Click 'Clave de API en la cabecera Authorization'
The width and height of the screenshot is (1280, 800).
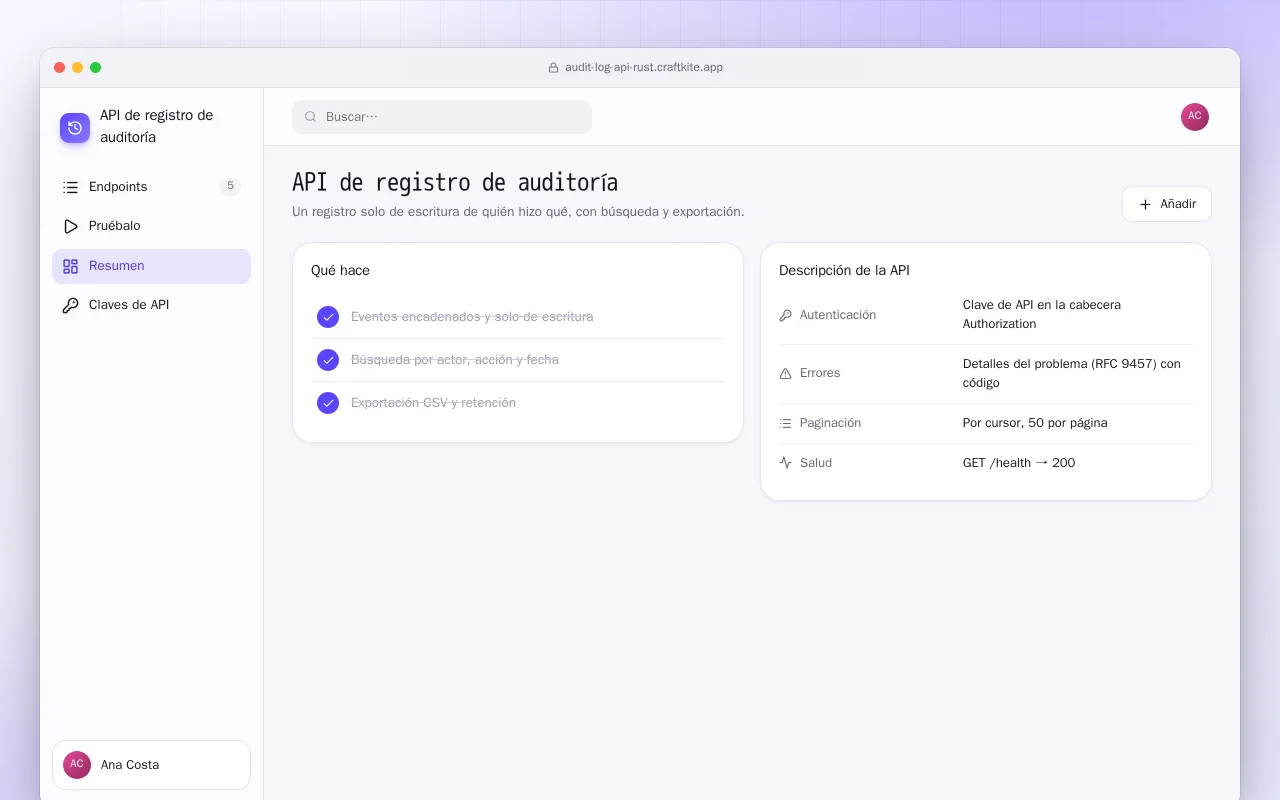point(1042,314)
